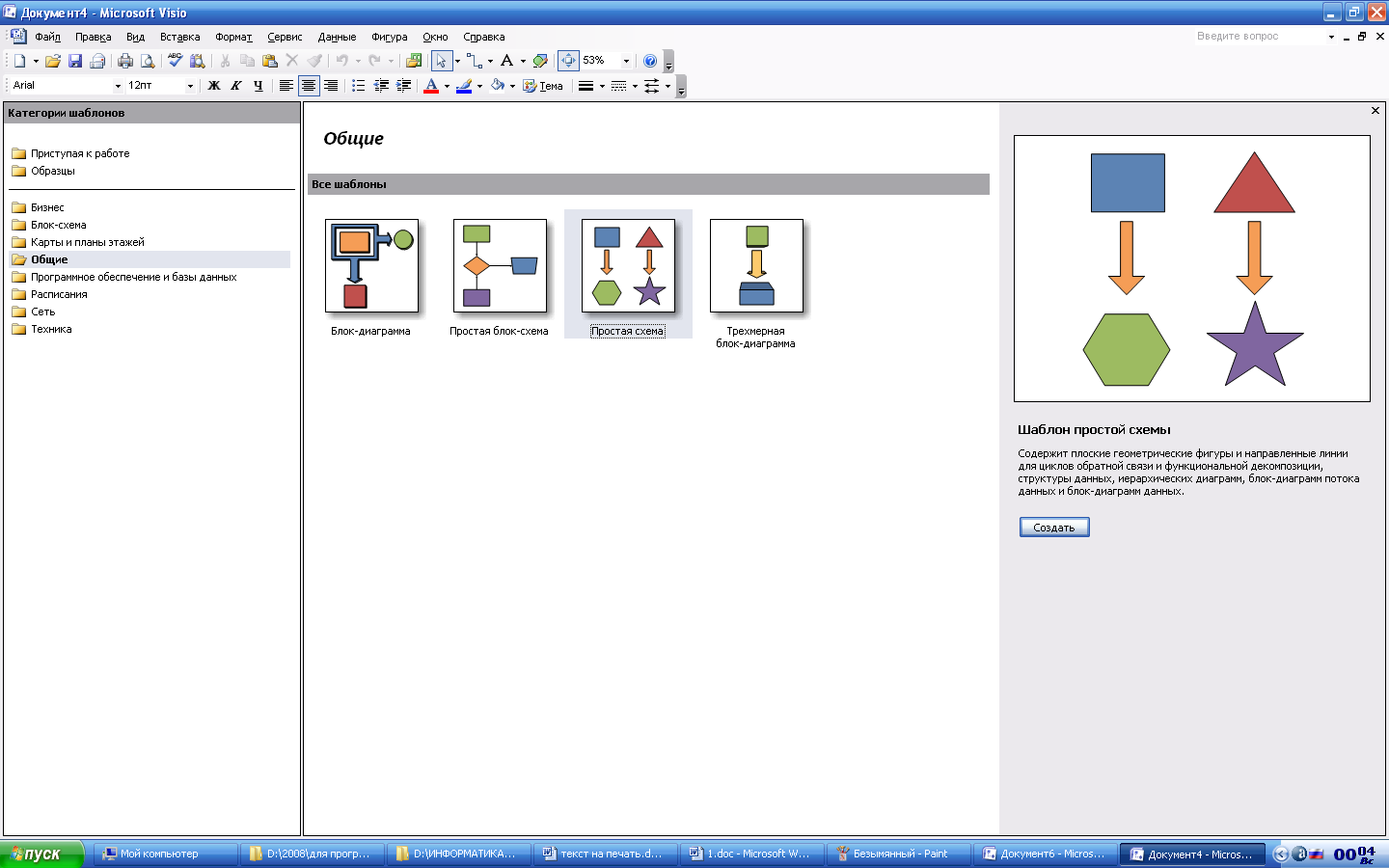The width and height of the screenshot is (1389, 868).
Task: Apply the red font color
Action: [431, 86]
